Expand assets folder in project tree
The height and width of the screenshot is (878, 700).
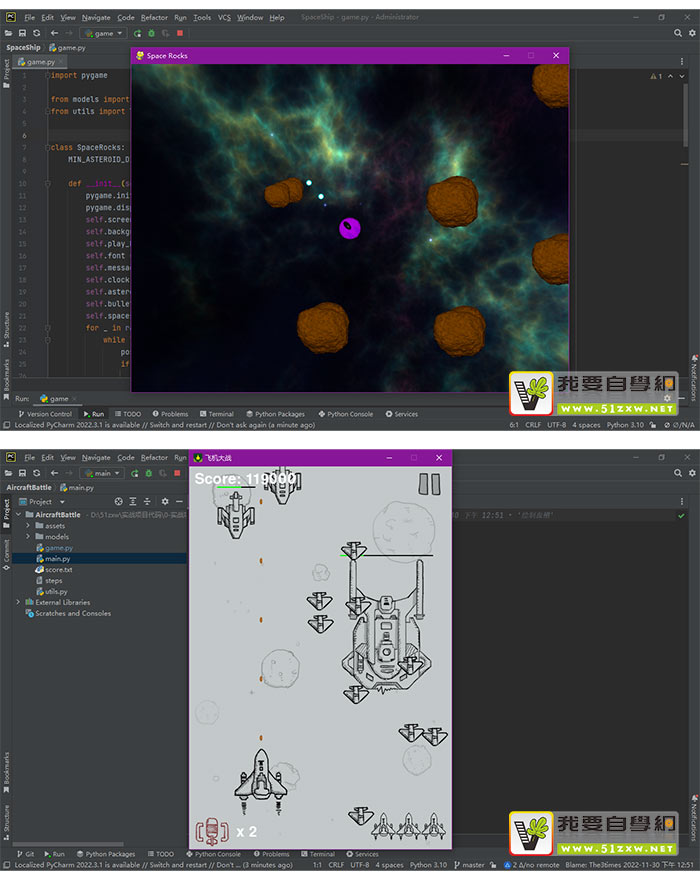click(28, 526)
